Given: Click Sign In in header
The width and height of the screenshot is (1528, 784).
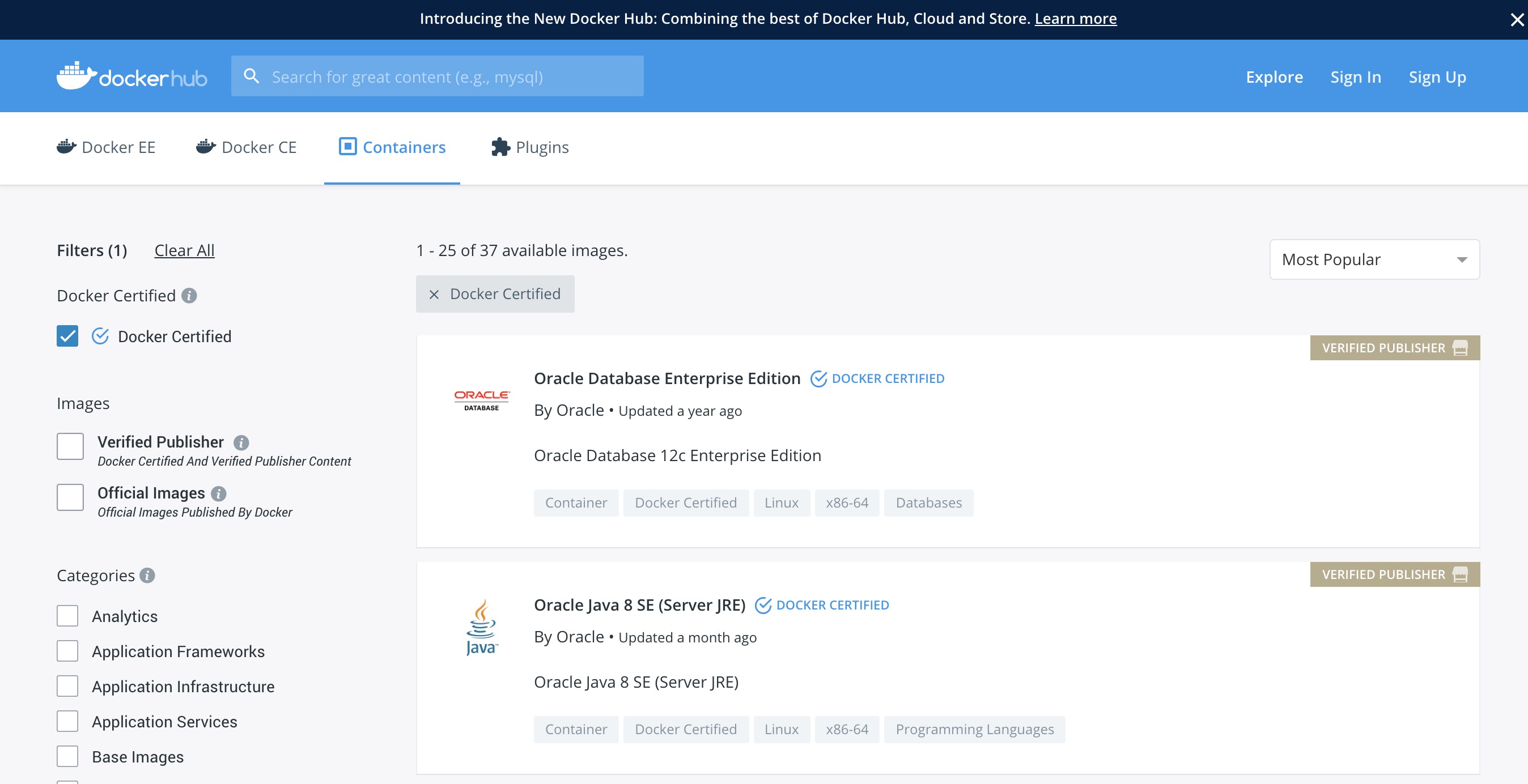Looking at the screenshot, I should tap(1355, 76).
